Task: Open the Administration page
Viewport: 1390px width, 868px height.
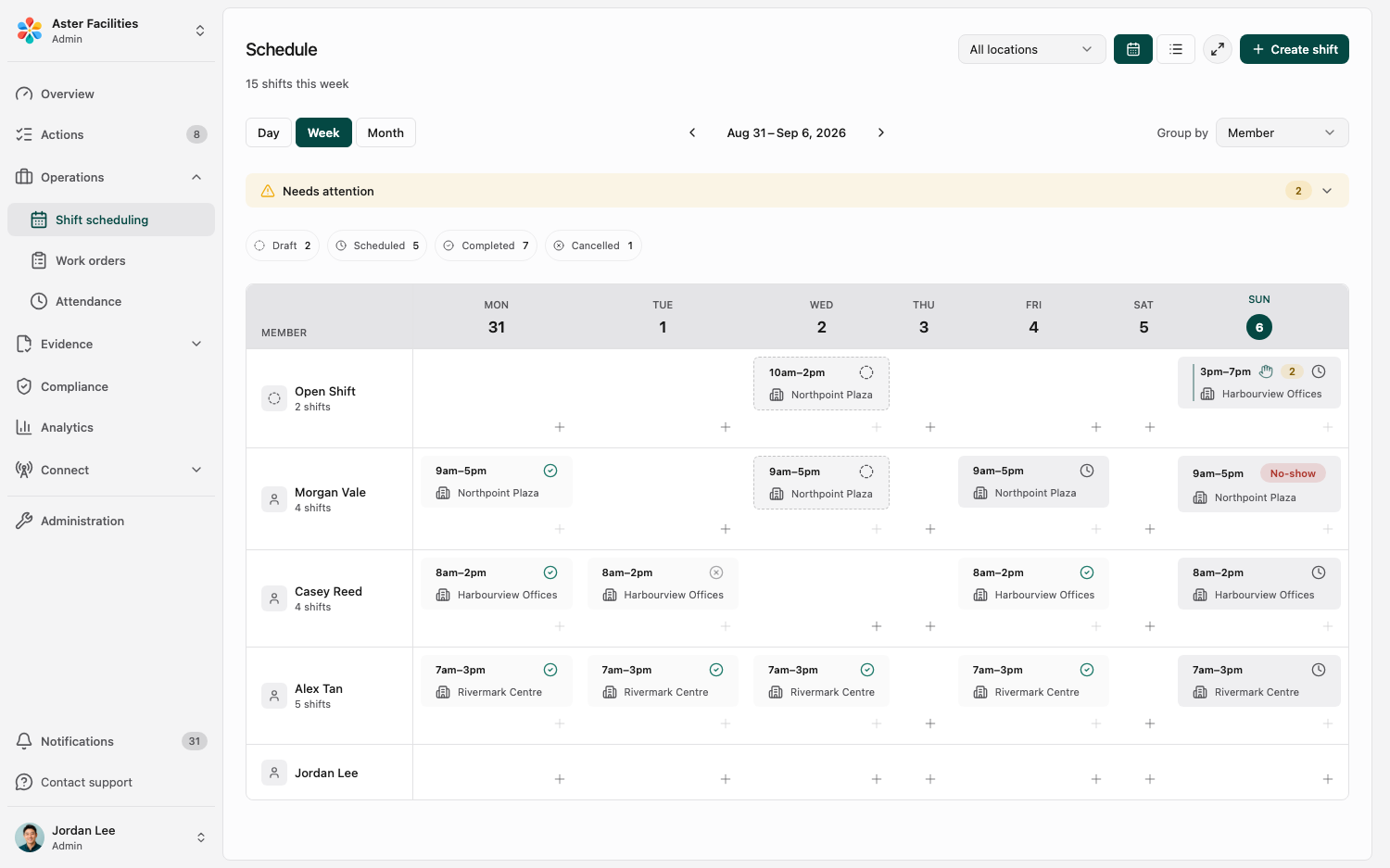Action: click(x=111, y=521)
